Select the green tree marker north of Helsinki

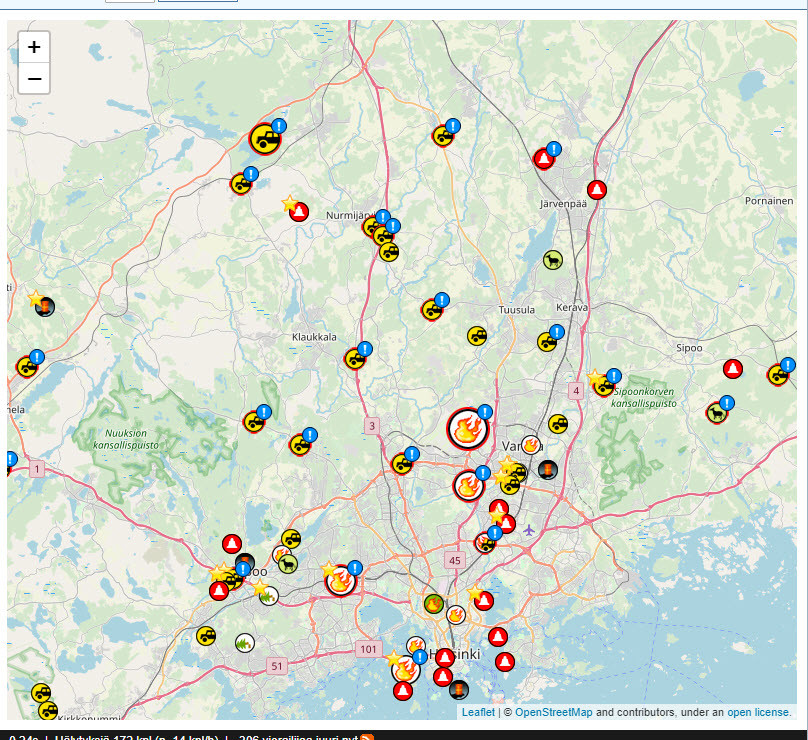coord(434,603)
